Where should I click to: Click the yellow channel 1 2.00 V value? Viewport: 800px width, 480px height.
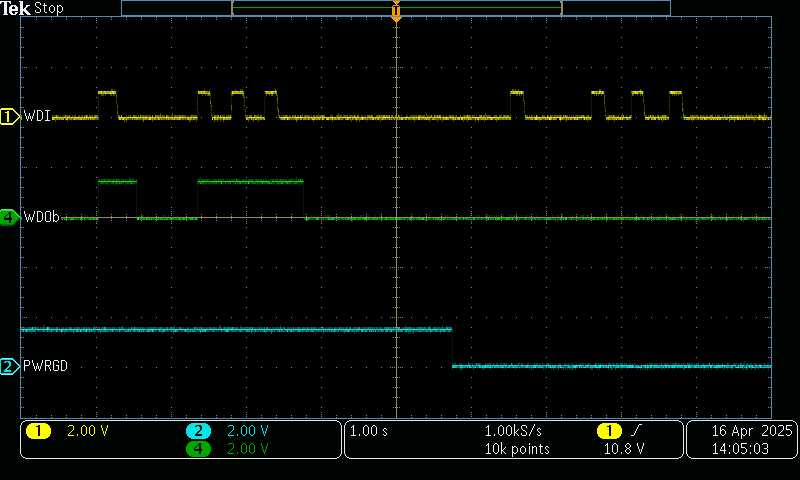coord(88,431)
